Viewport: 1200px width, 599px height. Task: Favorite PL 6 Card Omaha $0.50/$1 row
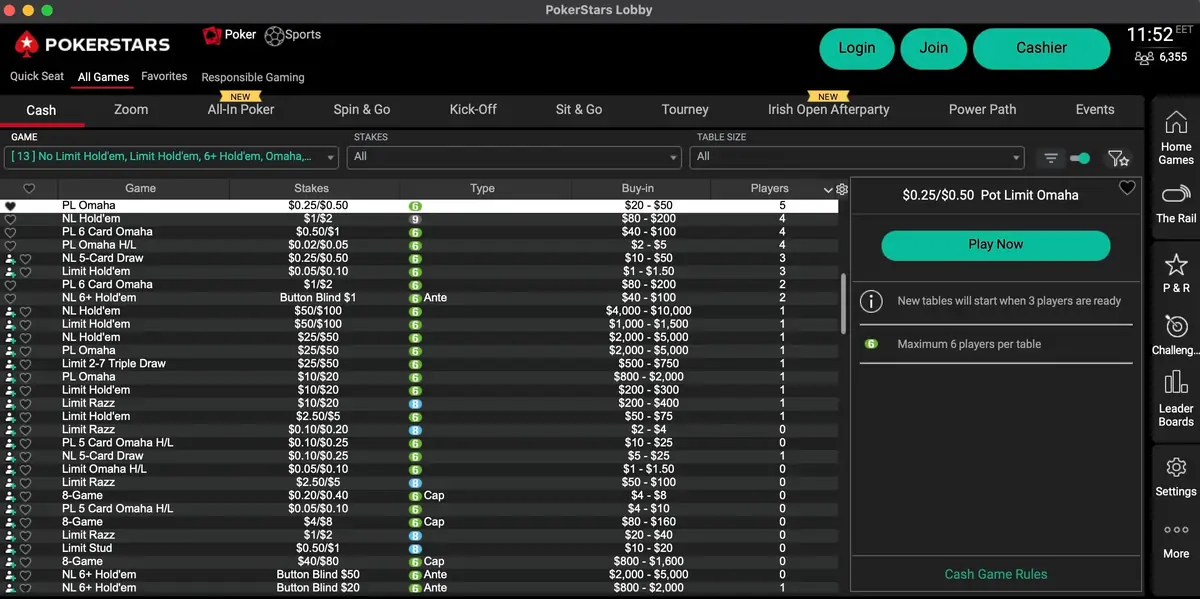click(x=10, y=231)
